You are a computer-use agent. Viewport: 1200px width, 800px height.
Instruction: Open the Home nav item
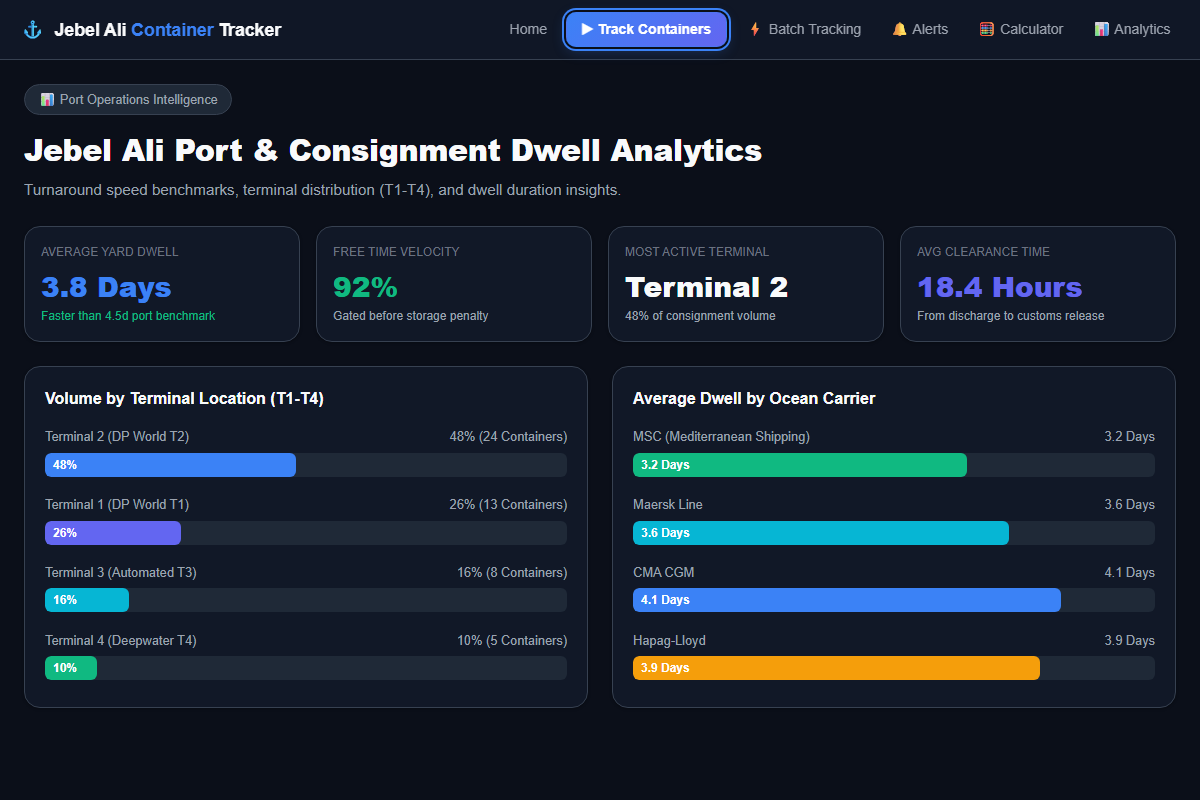(528, 30)
